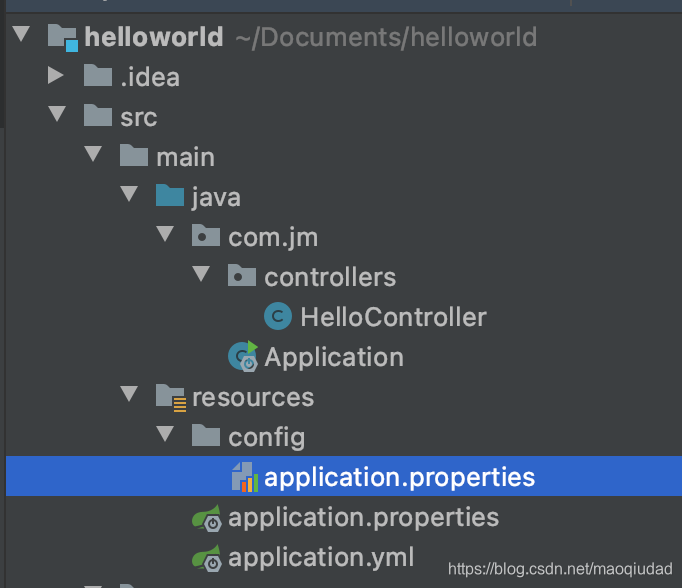Collapse the com.jm package arrow

tap(165, 234)
